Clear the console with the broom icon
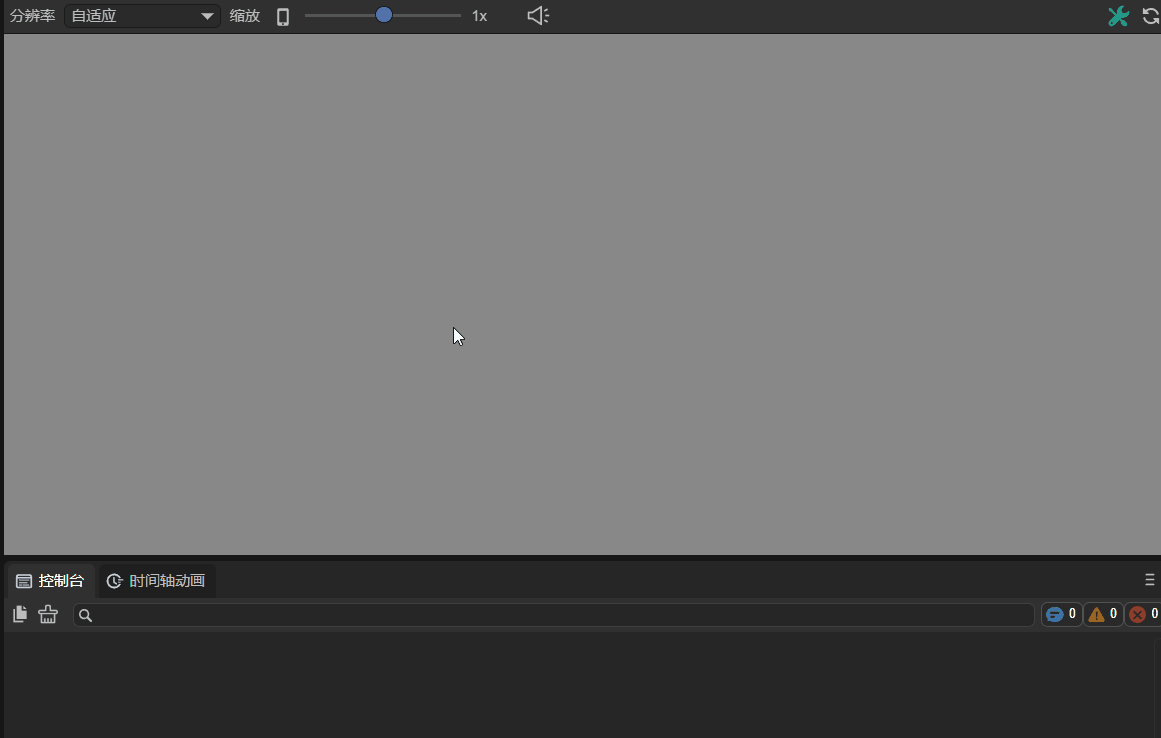 pos(48,614)
